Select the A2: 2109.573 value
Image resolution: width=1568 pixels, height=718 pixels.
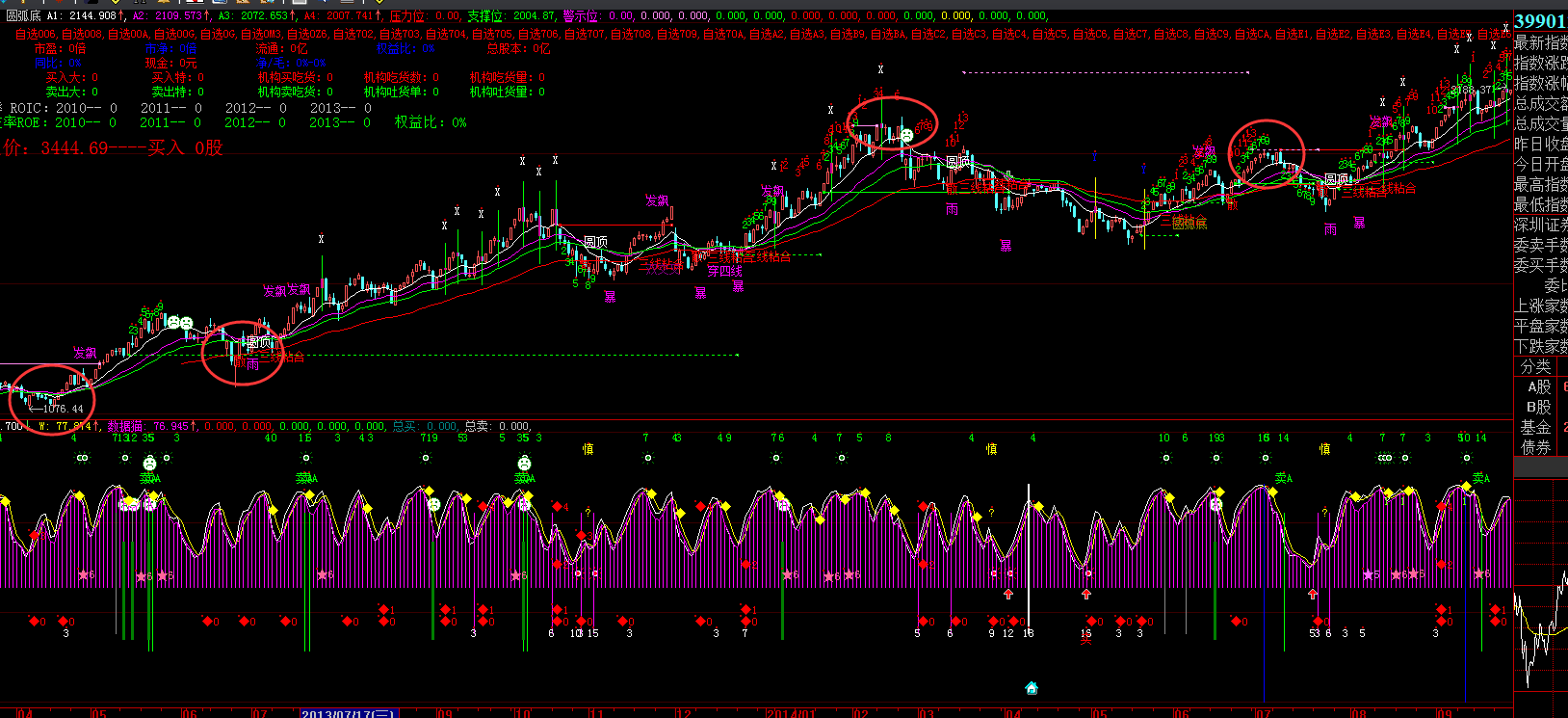tap(171, 15)
